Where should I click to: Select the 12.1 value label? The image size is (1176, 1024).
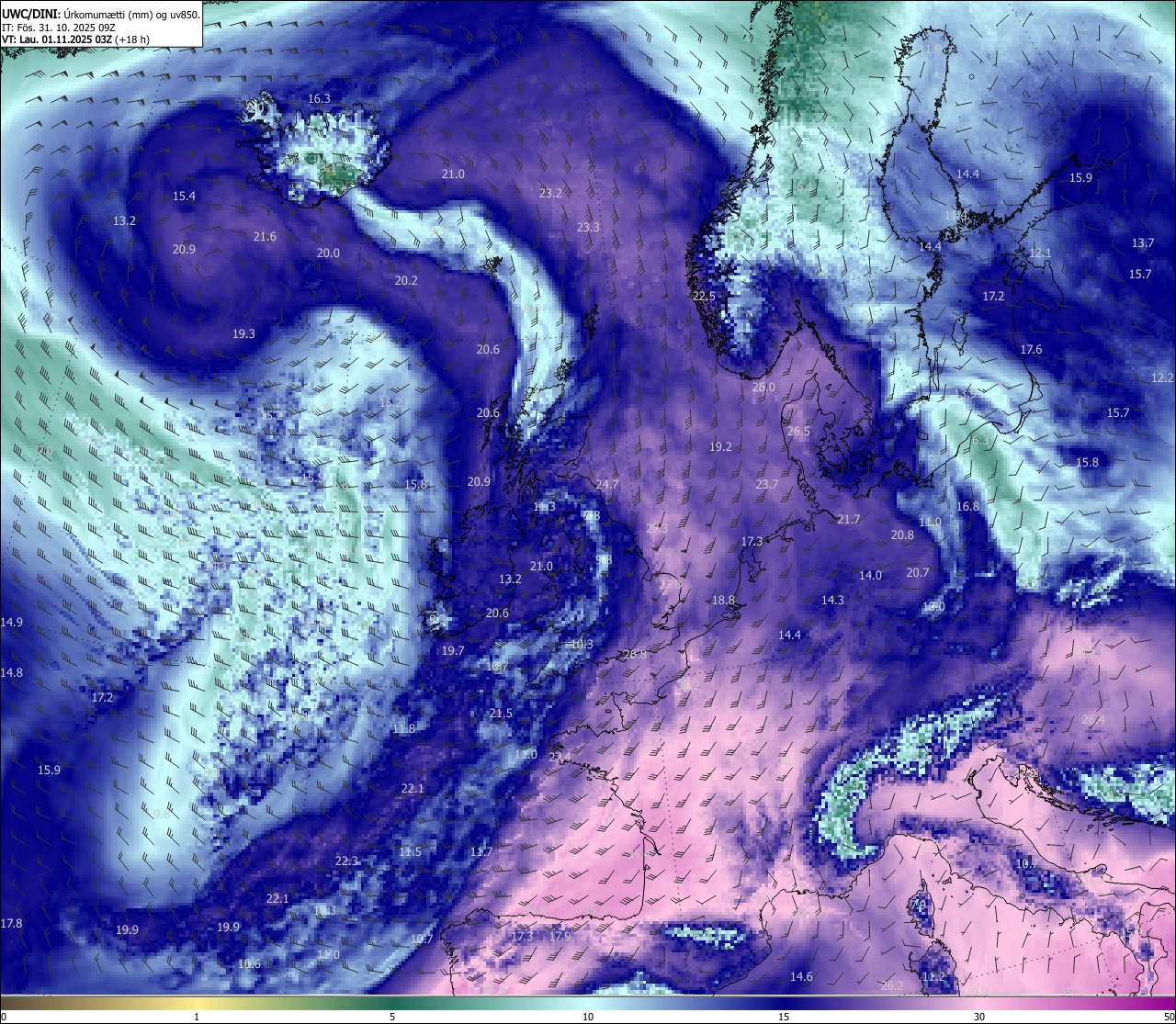click(1040, 253)
